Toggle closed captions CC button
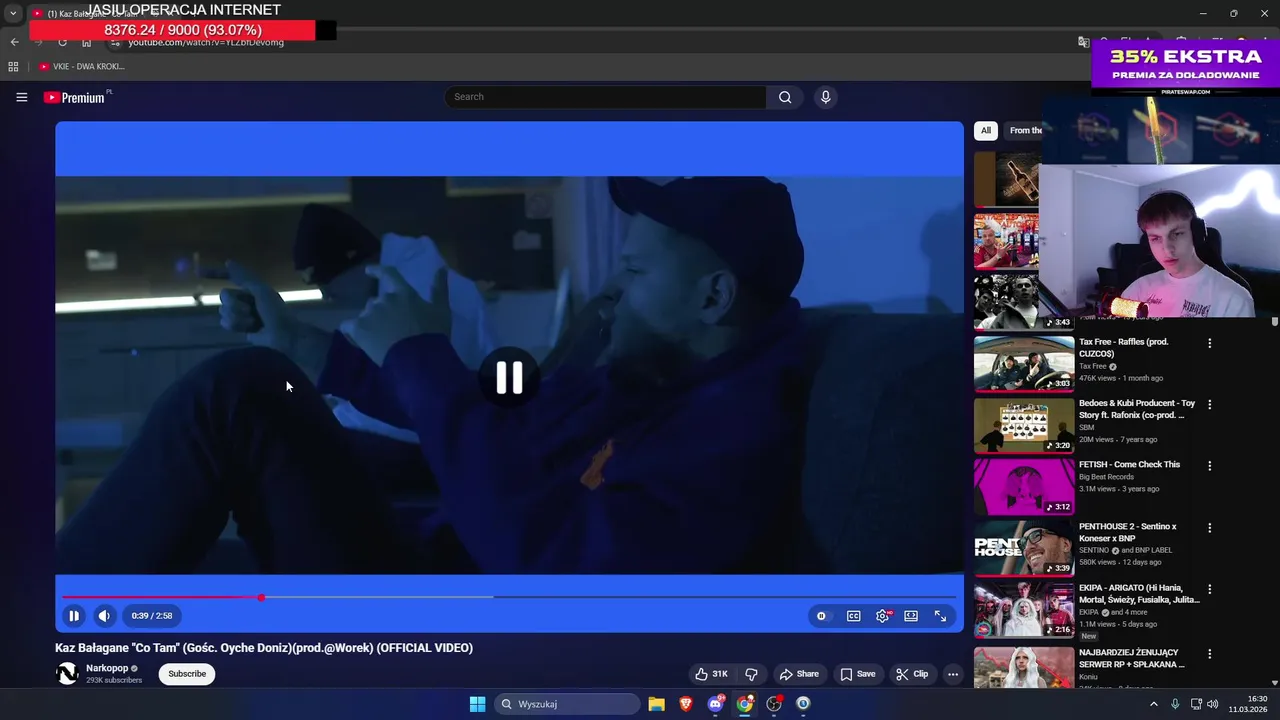This screenshot has height=720, width=1280. [x=854, y=616]
